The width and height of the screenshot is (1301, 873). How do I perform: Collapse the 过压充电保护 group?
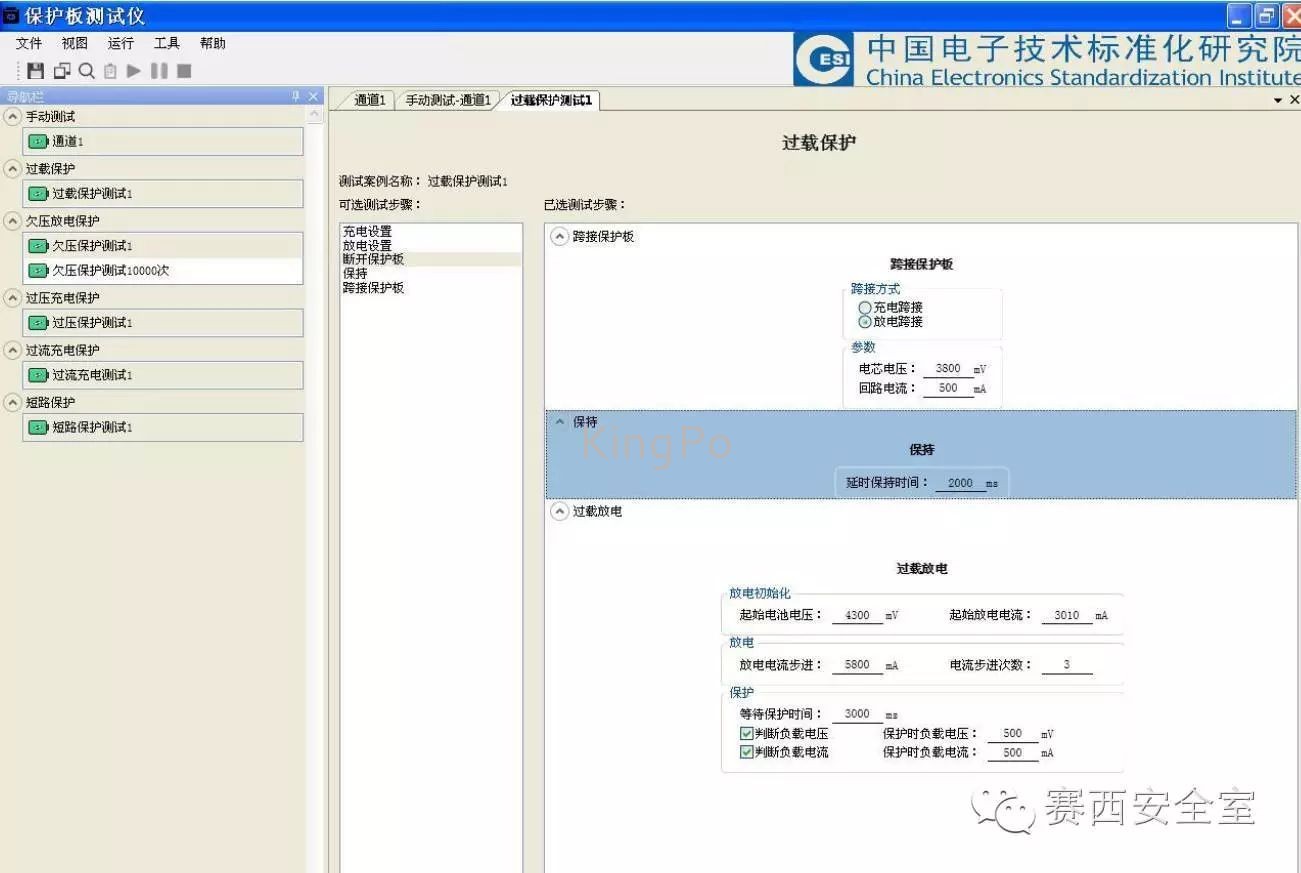(12, 298)
